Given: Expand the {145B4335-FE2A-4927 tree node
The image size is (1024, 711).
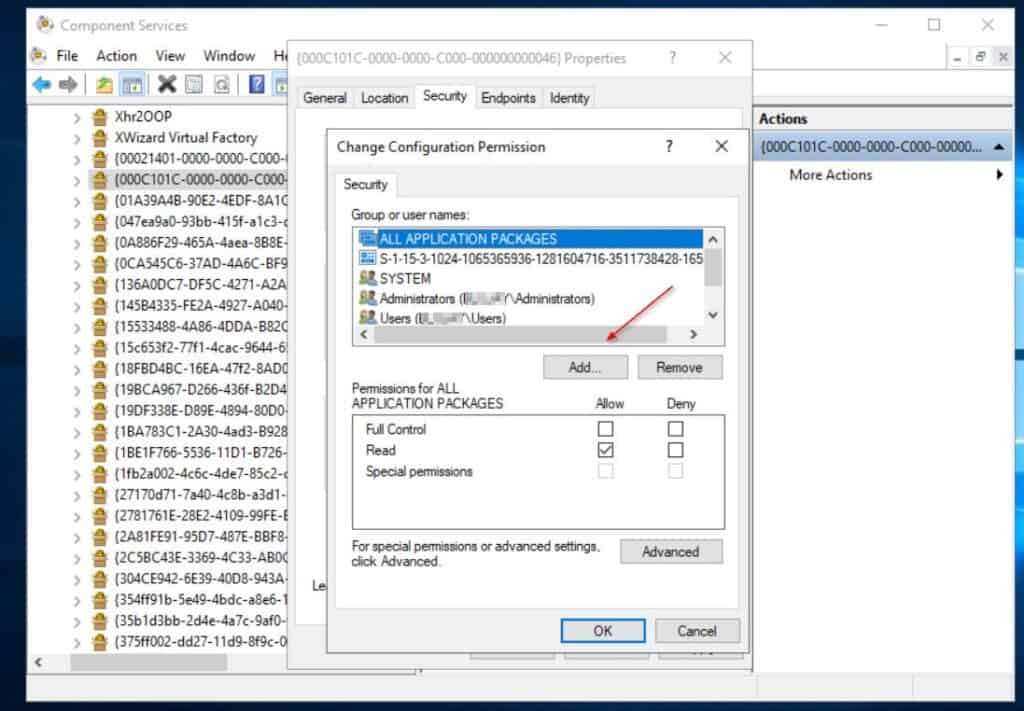Looking at the screenshot, I should 77,306.
